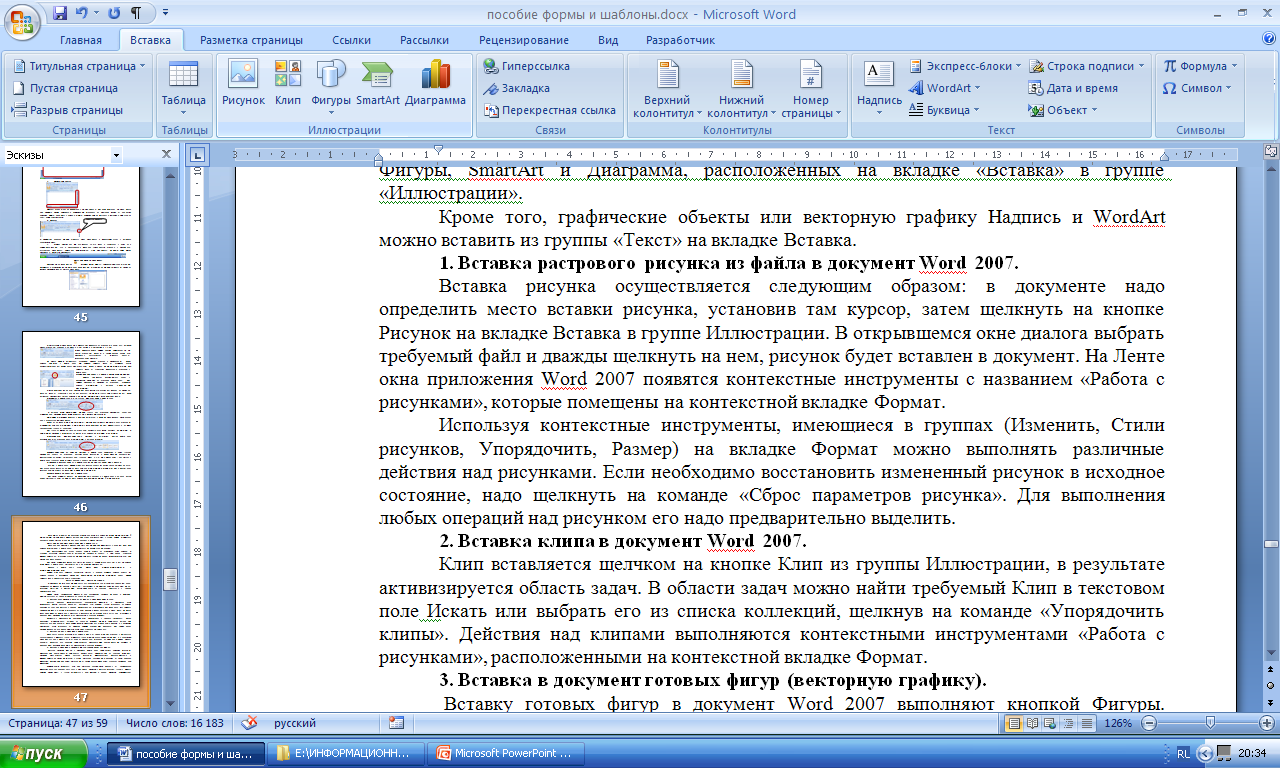Insert a picture with Рисунок

point(243,84)
